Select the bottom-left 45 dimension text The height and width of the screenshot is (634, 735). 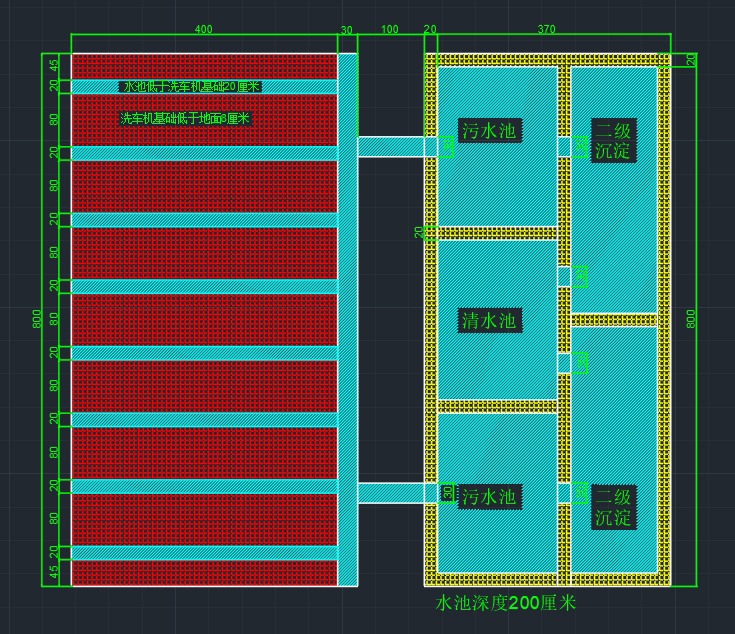(x=54, y=572)
